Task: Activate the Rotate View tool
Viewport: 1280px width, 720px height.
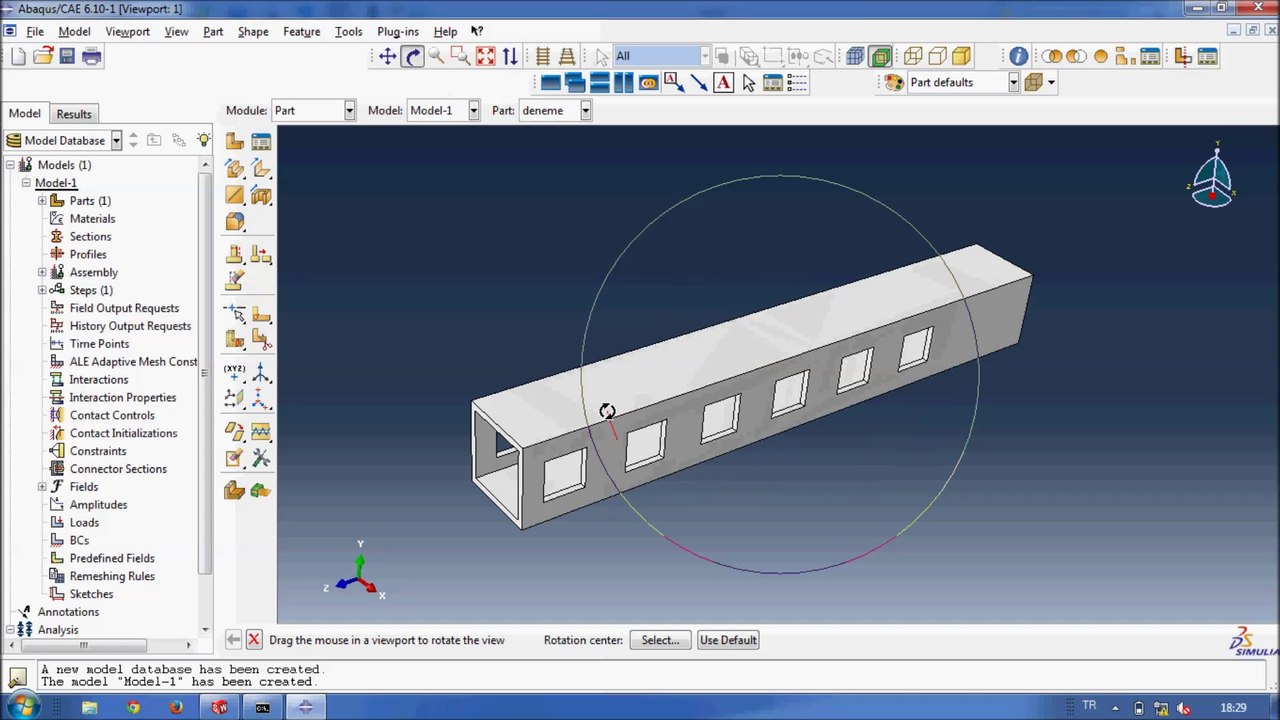Action: tap(413, 56)
